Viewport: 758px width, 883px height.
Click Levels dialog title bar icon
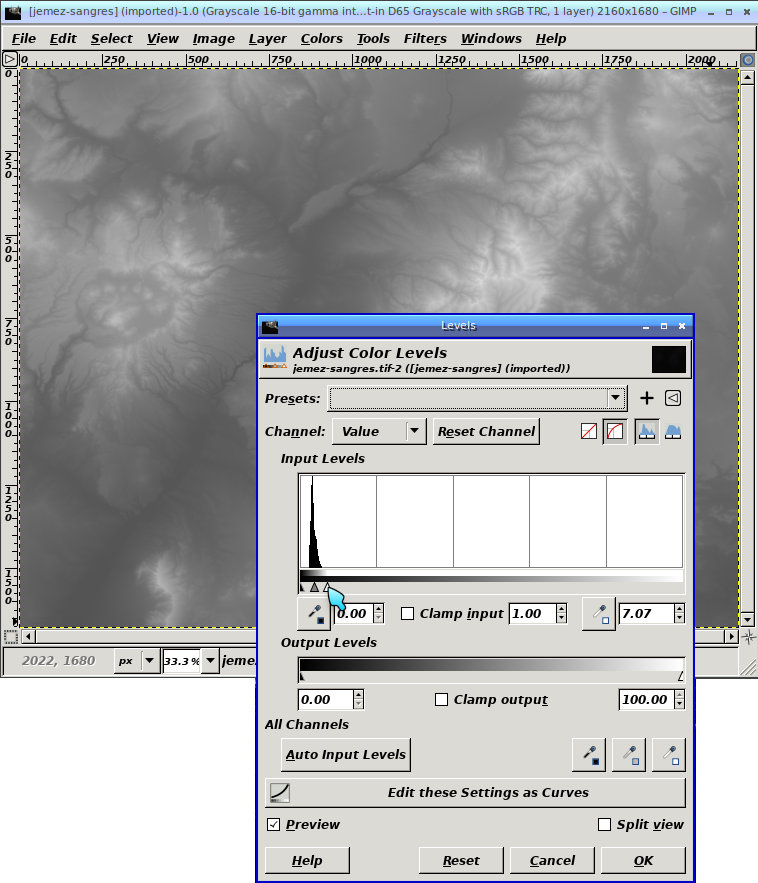click(x=270, y=326)
